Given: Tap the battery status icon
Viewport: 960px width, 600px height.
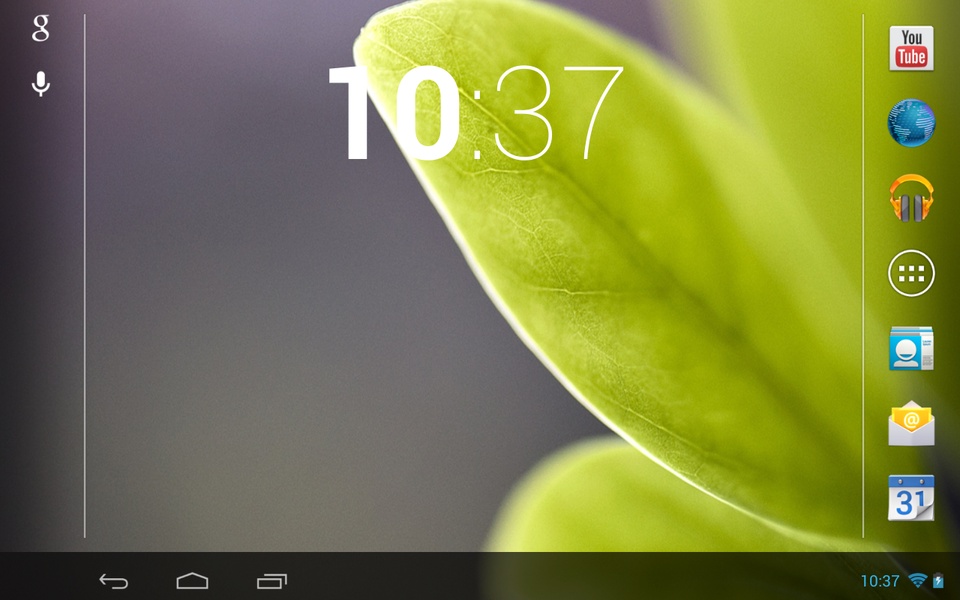Looking at the screenshot, I should pos(938,580).
